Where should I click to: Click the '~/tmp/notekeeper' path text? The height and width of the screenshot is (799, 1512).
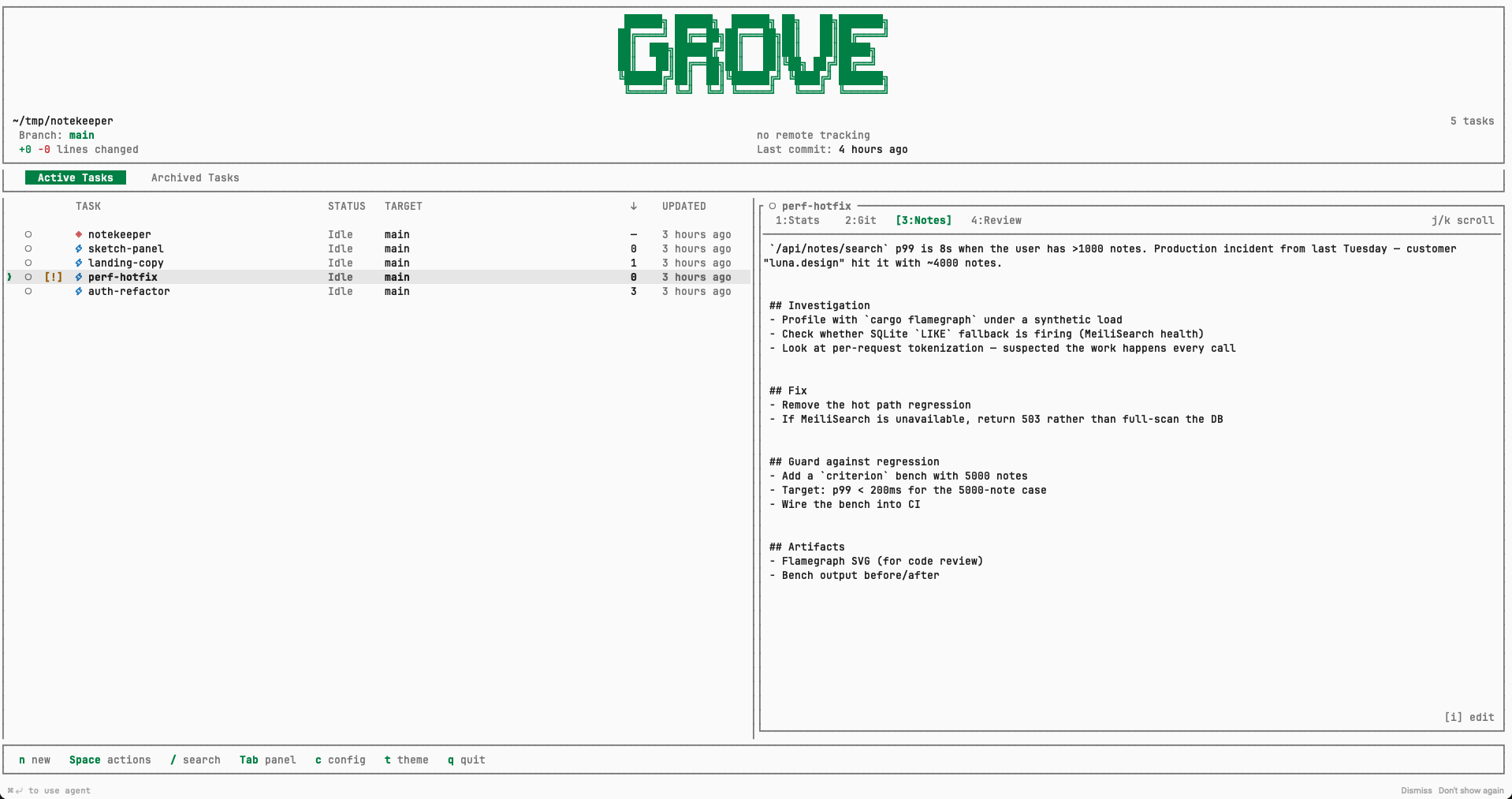(x=63, y=121)
